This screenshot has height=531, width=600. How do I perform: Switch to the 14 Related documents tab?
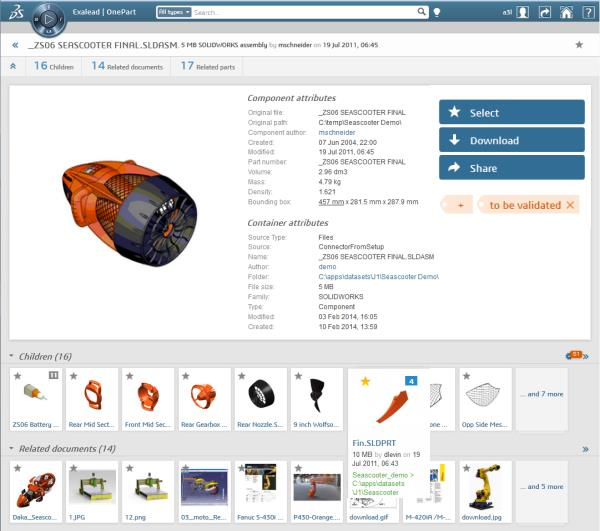[x=127, y=66]
